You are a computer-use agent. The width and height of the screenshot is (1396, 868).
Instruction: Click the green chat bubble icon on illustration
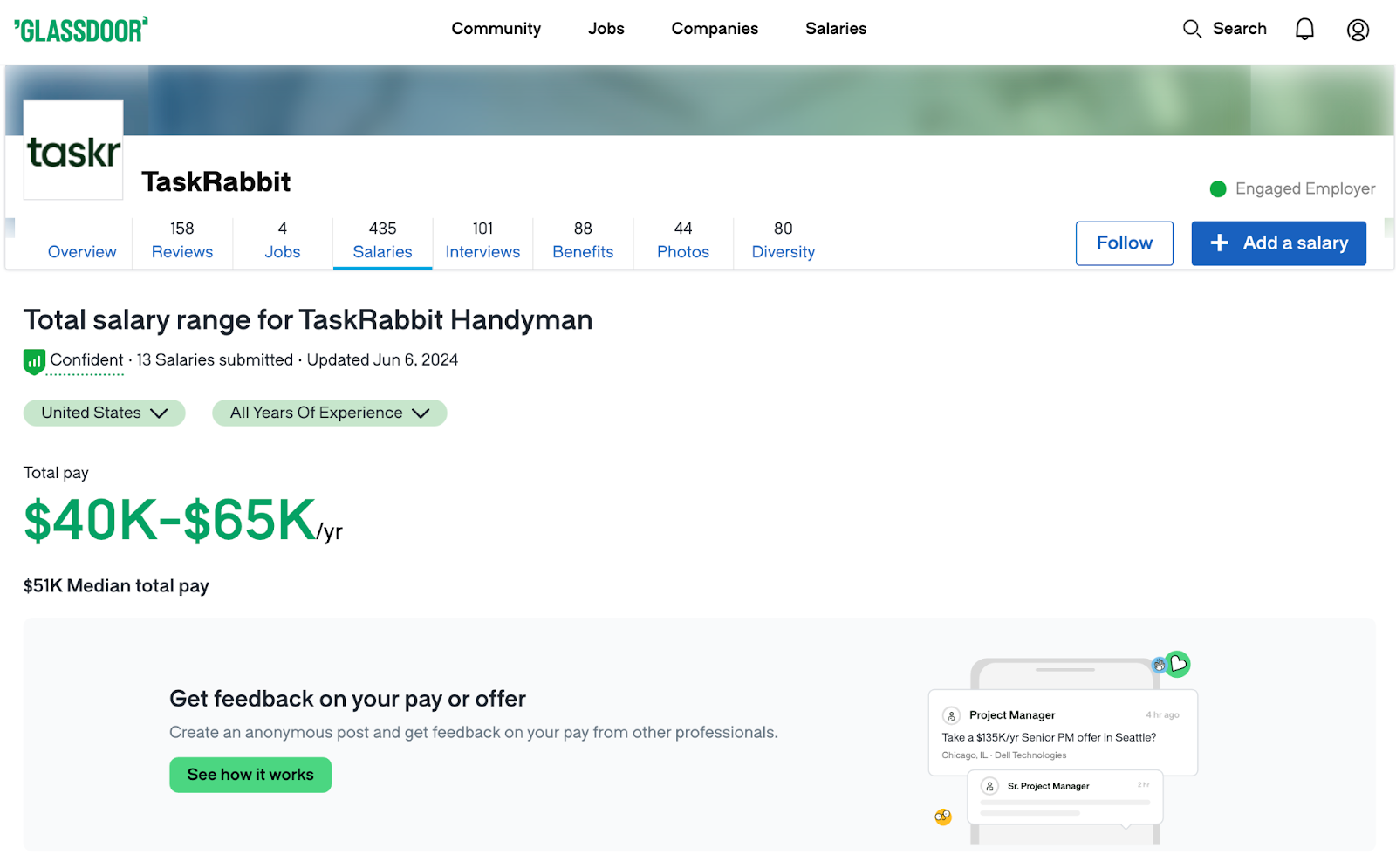pos(1178,664)
